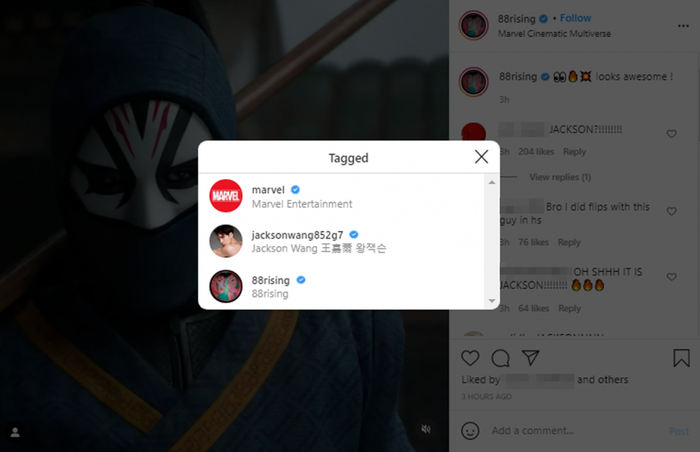Open emoji picker smiley icon
The height and width of the screenshot is (452, 700).
click(x=470, y=431)
